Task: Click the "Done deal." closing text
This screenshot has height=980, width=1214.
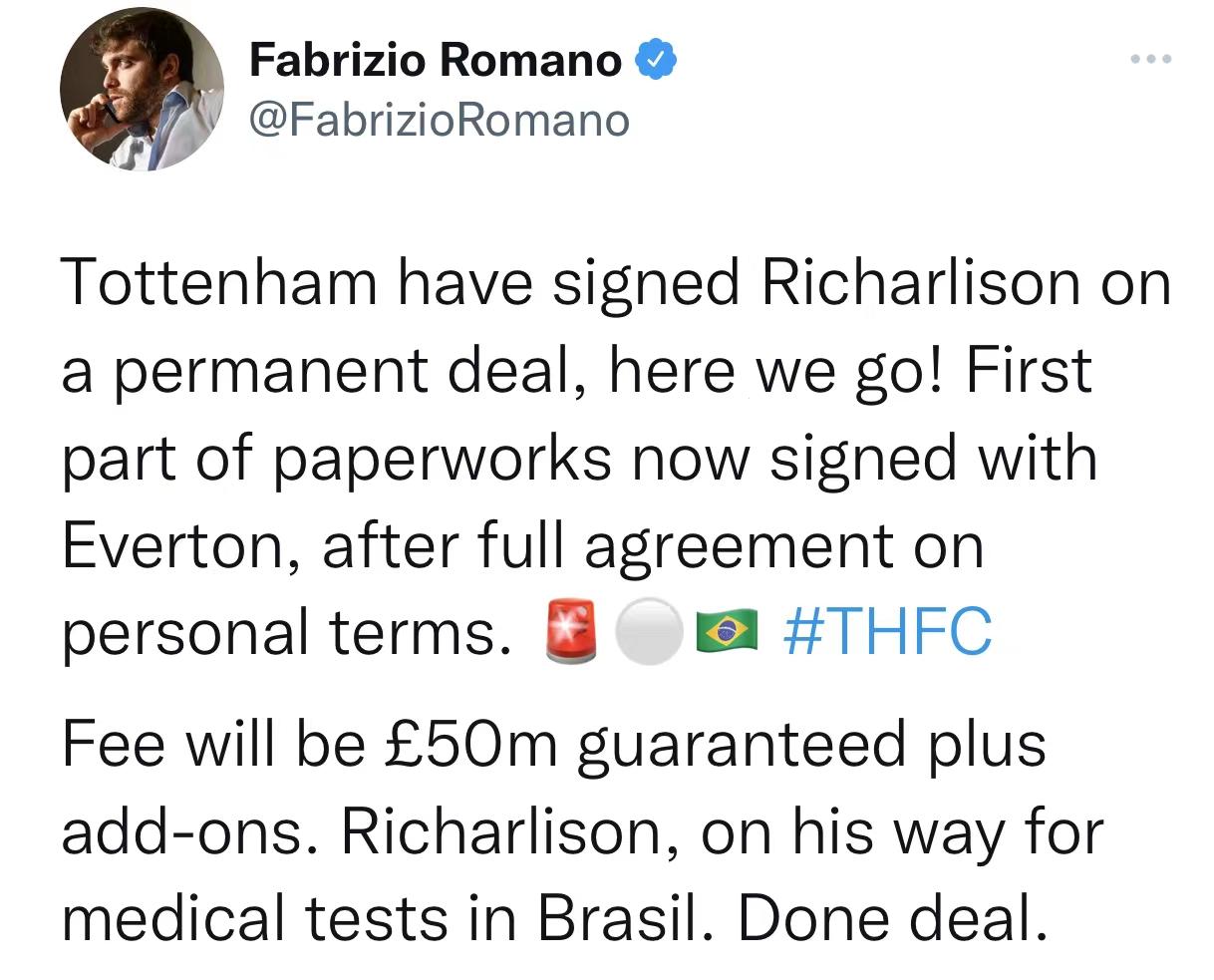Action: [892, 917]
